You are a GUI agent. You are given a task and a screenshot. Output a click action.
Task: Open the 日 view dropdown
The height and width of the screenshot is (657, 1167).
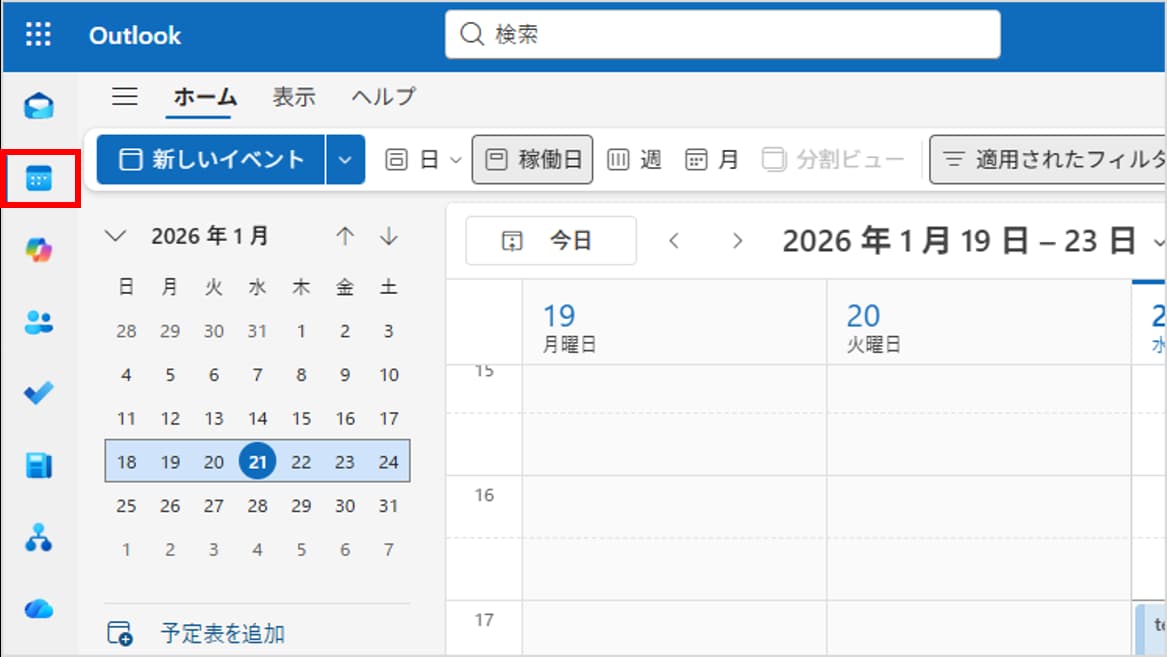pos(424,160)
